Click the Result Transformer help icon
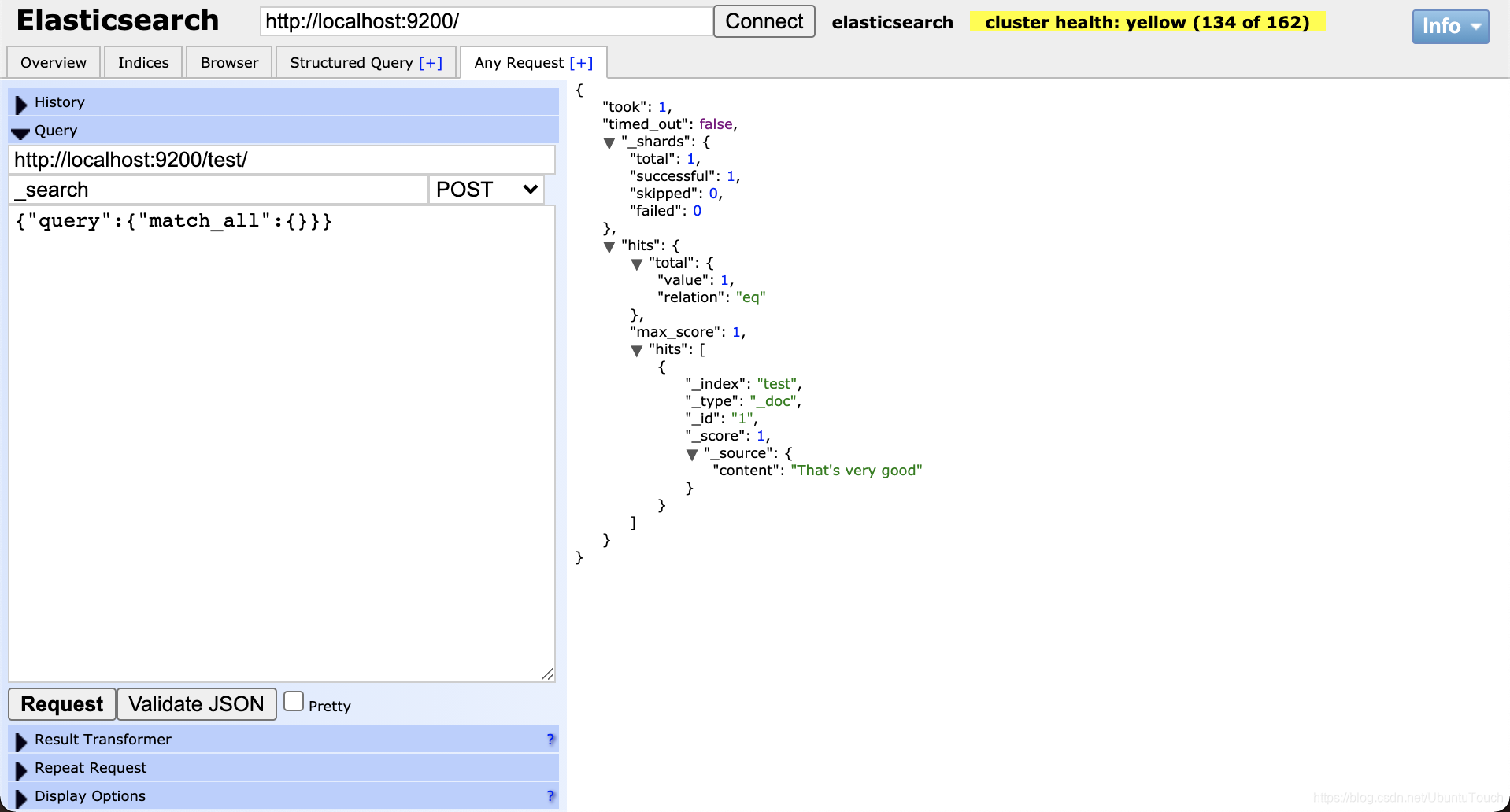The height and width of the screenshot is (812, 1510). pos(550,739)
